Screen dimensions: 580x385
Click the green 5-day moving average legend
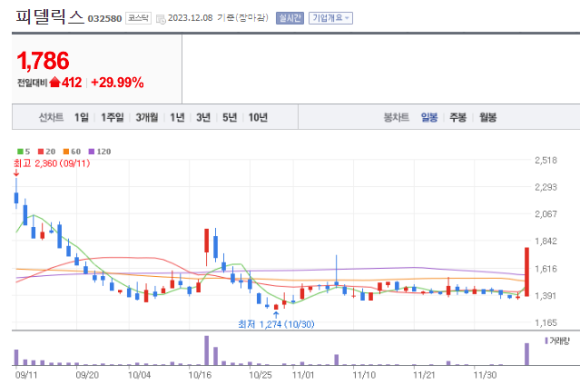coord(24,151)
